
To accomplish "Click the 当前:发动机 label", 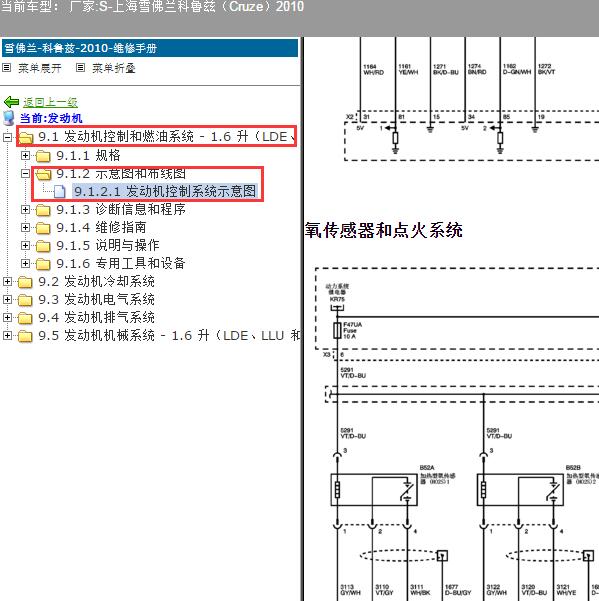I will pyautogui.click(x=51, y=118).
